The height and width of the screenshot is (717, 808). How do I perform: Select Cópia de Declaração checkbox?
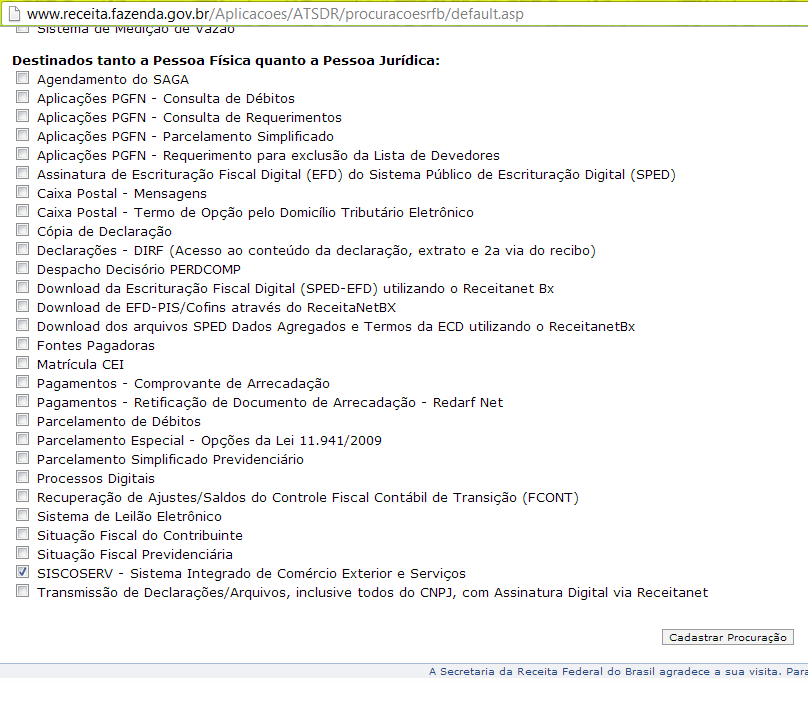pyautogui.click(x=22, y=230)
